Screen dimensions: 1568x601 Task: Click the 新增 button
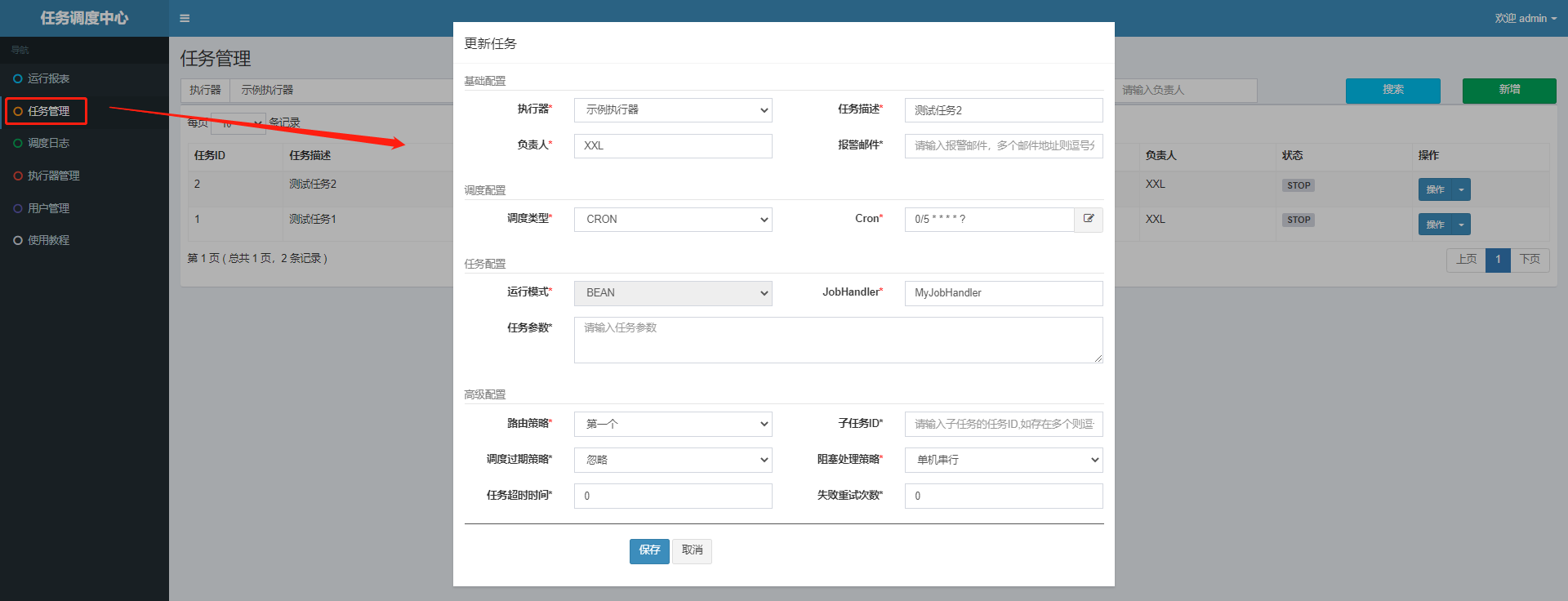click(1509, 90)
